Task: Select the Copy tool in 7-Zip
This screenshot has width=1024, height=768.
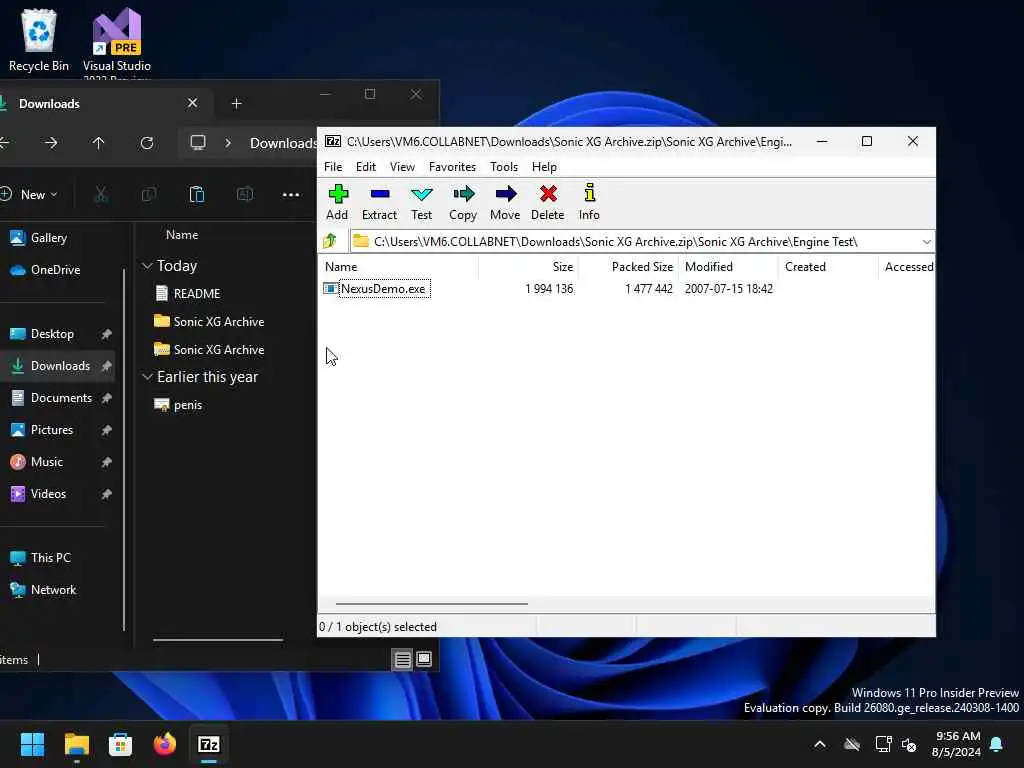Action: [x=463, y=202]
